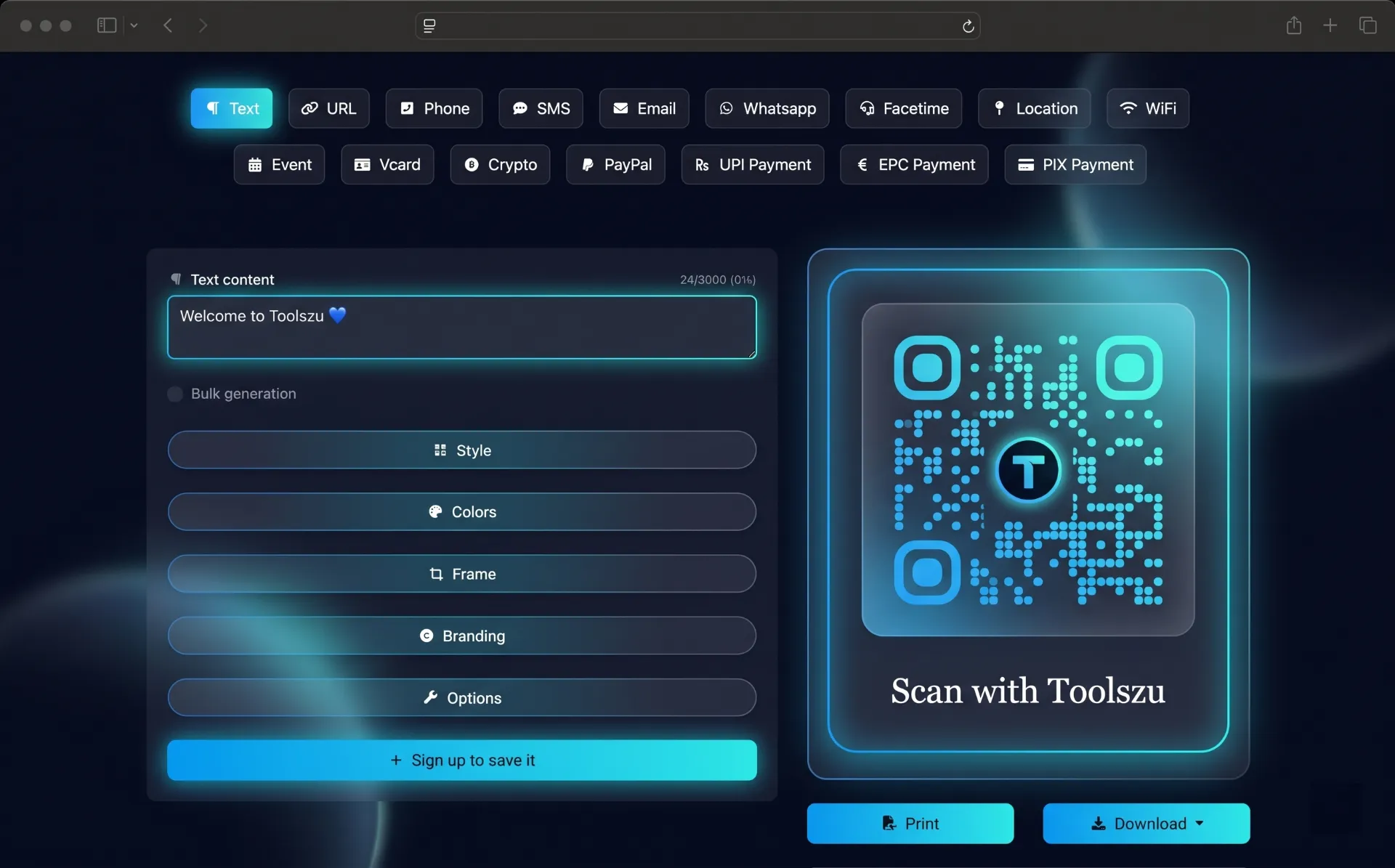This screenshot has width=1395, height=868.
Task: Click the Scan with Toolszu caption
Action: click(1028, 691)
